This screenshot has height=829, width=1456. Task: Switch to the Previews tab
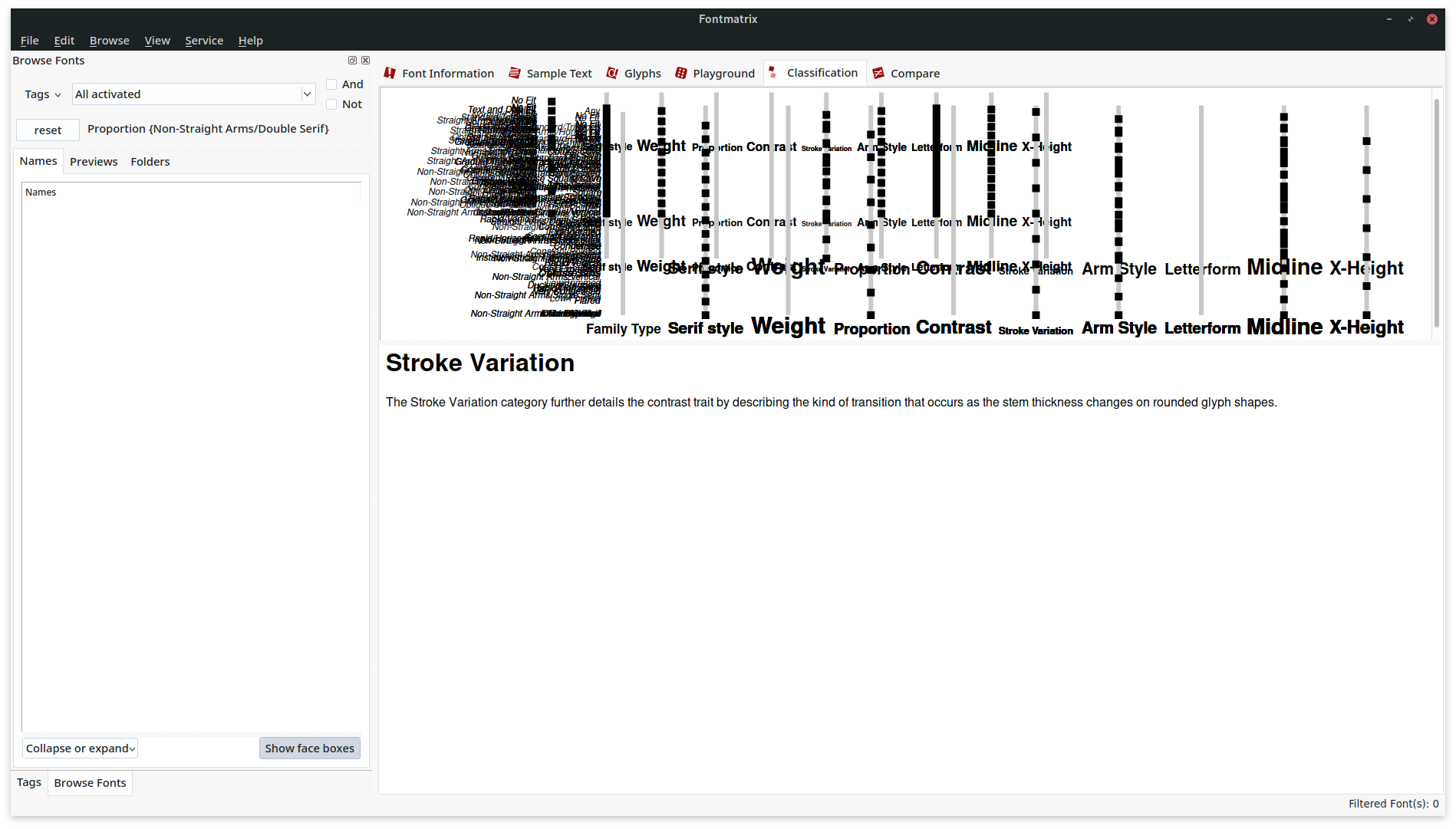[x=94, y=162]
